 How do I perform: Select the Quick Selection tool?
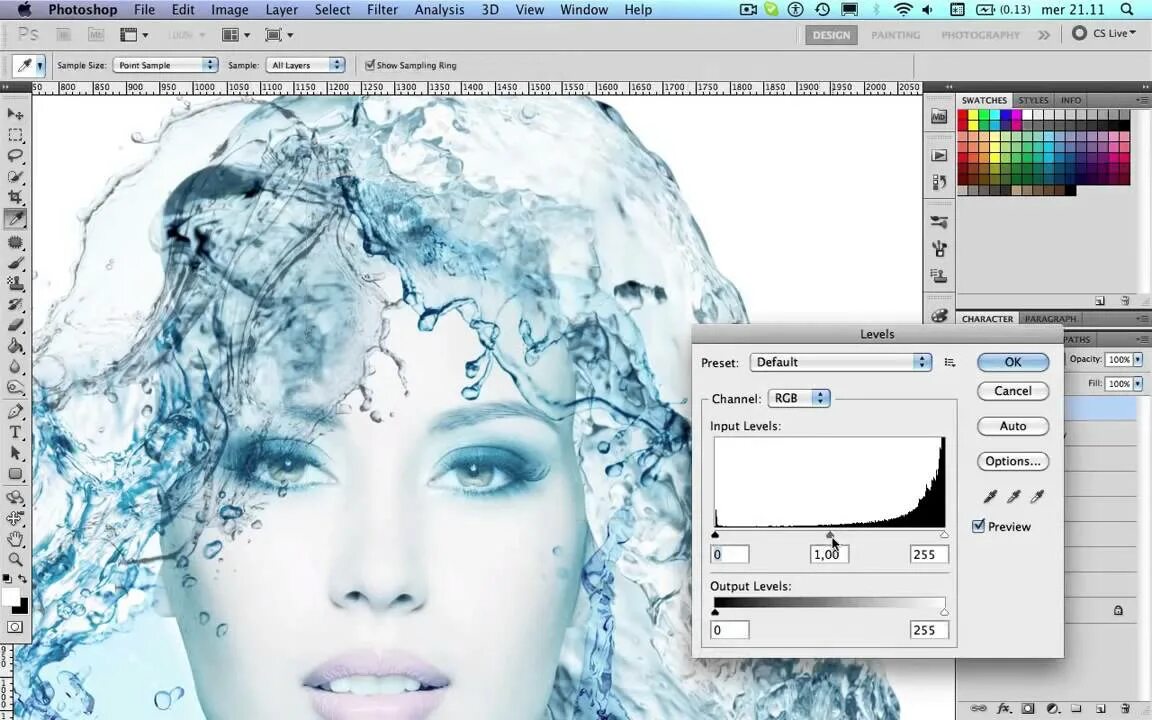[x=15, y=176]
